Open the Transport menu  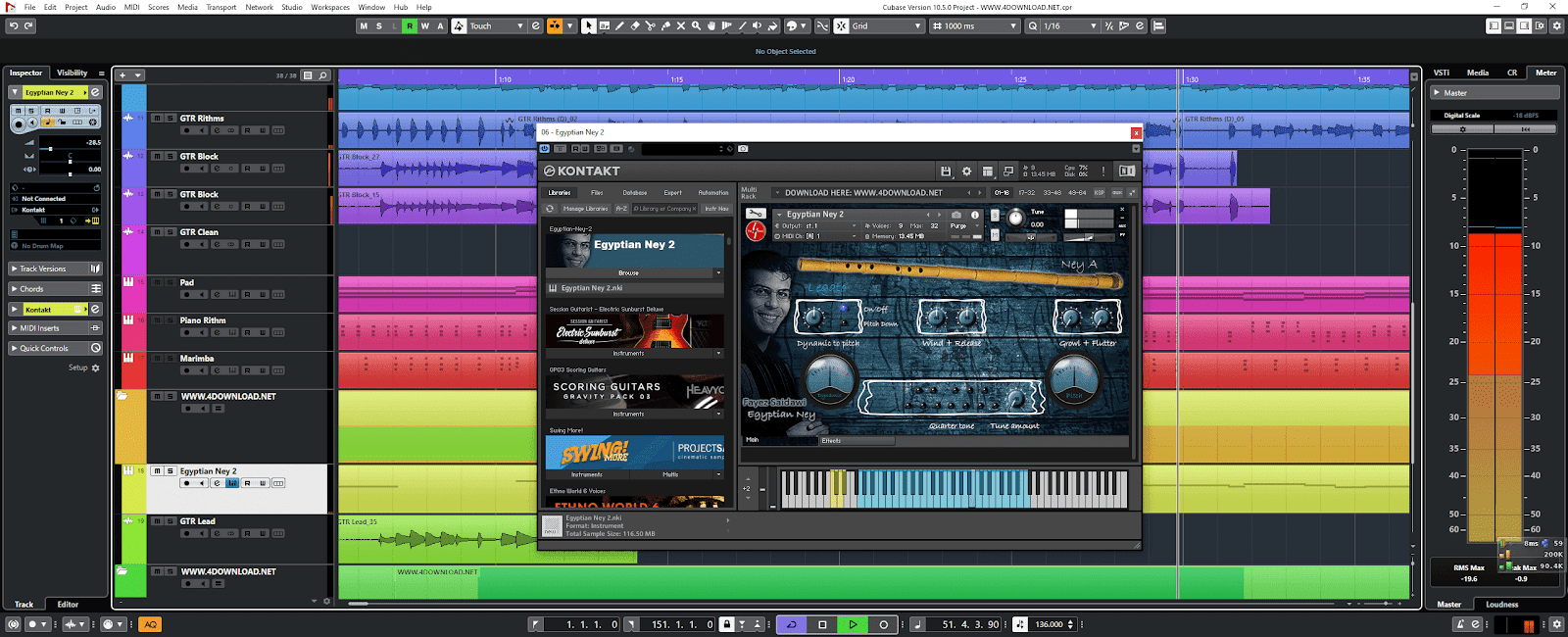pos(220,7)
